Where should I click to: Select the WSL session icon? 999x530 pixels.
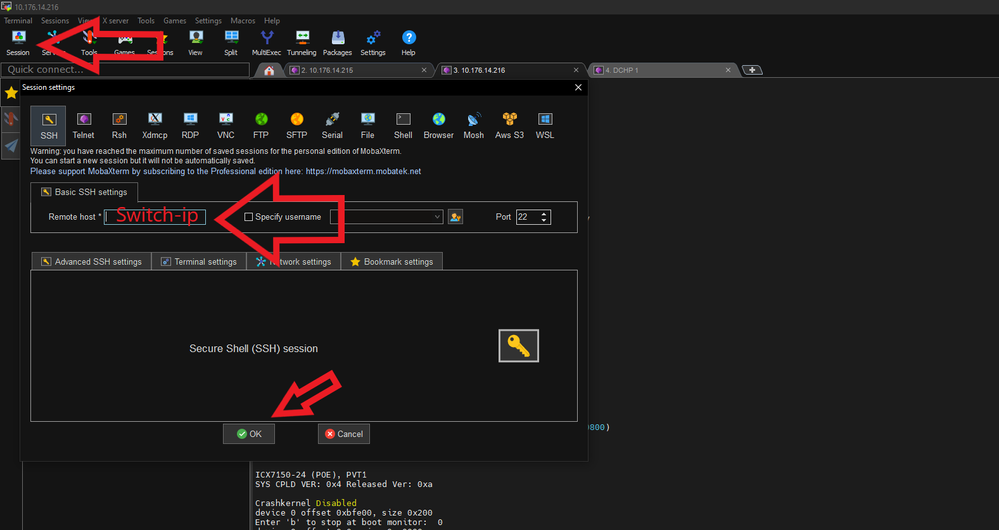tap(545, 124)
